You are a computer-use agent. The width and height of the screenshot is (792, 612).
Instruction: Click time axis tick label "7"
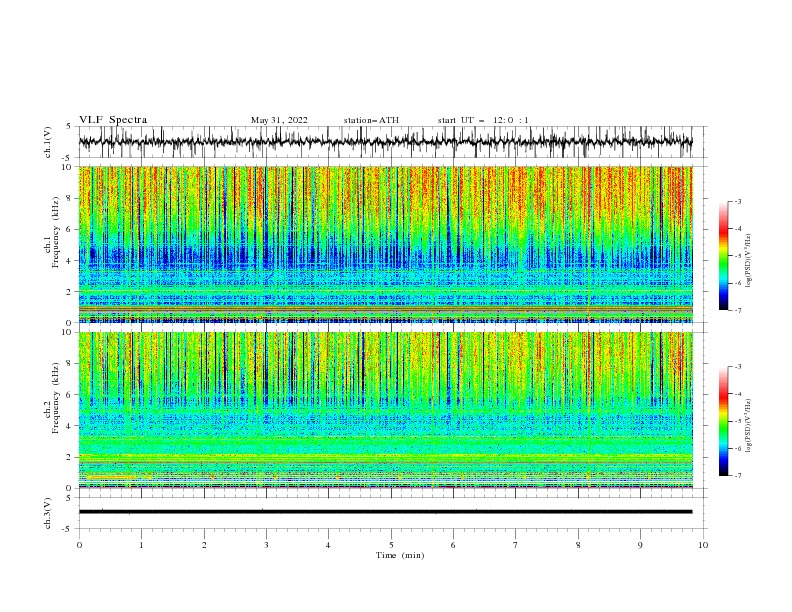coord(516,545)
